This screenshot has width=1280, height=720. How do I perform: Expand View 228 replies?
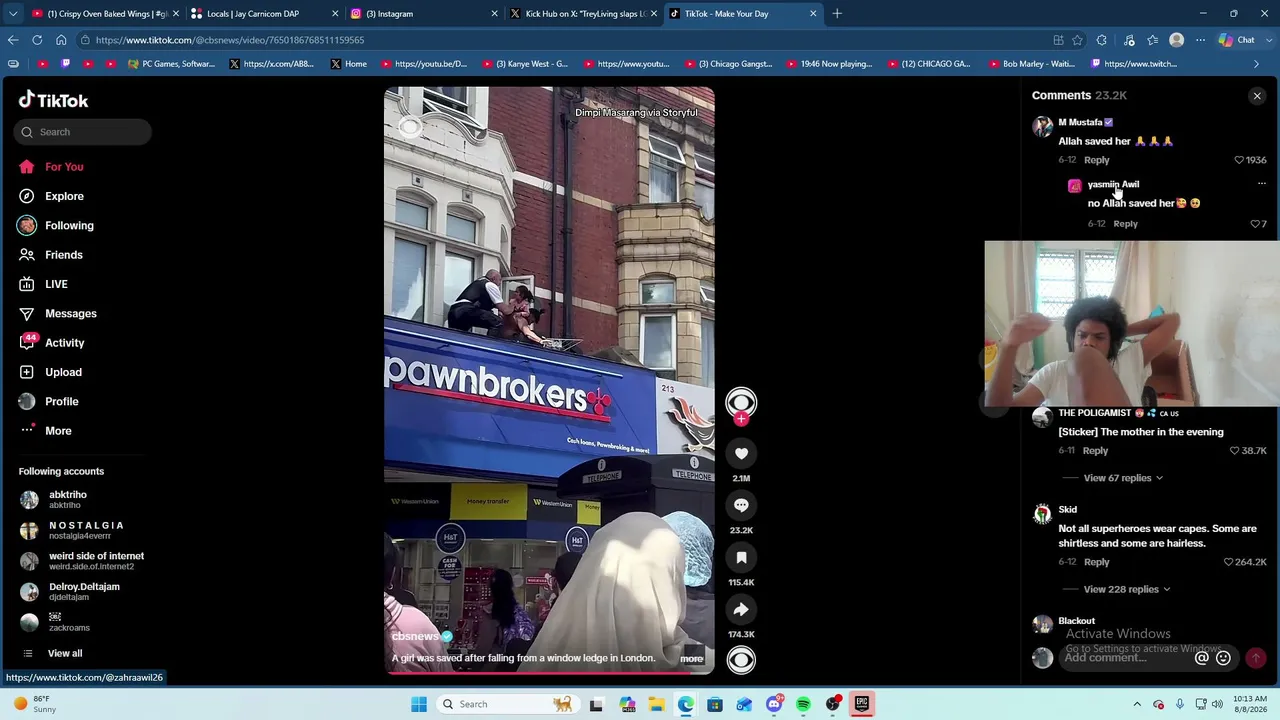point(1126,589)
